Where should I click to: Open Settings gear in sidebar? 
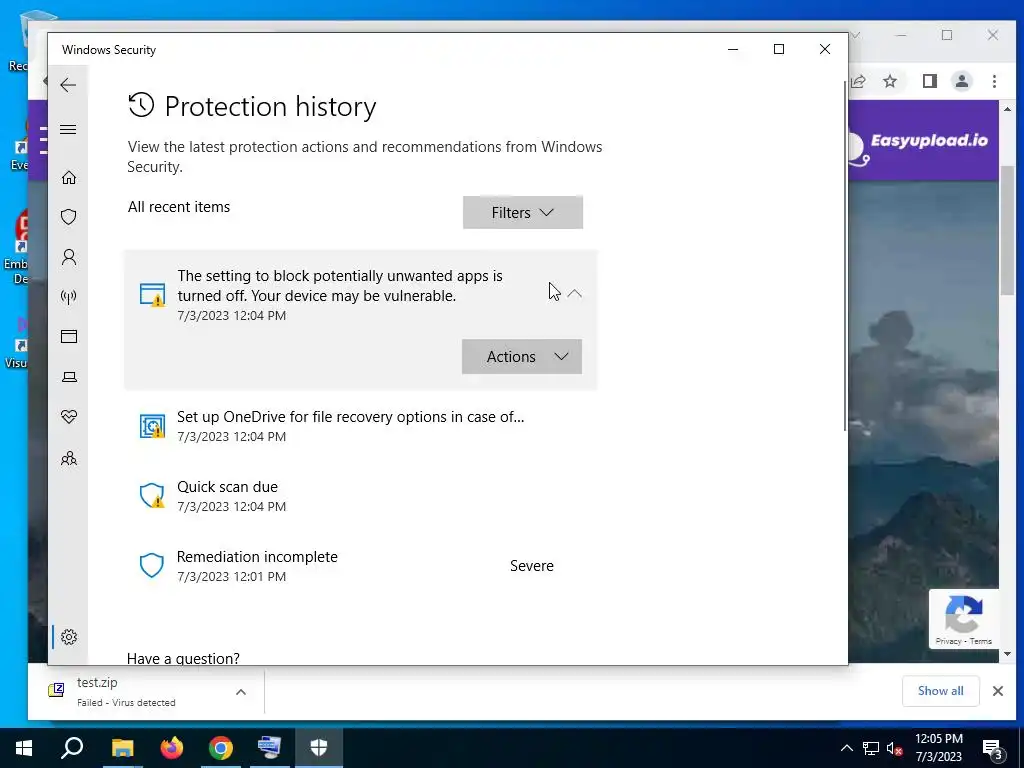click(x=69, y=637)
